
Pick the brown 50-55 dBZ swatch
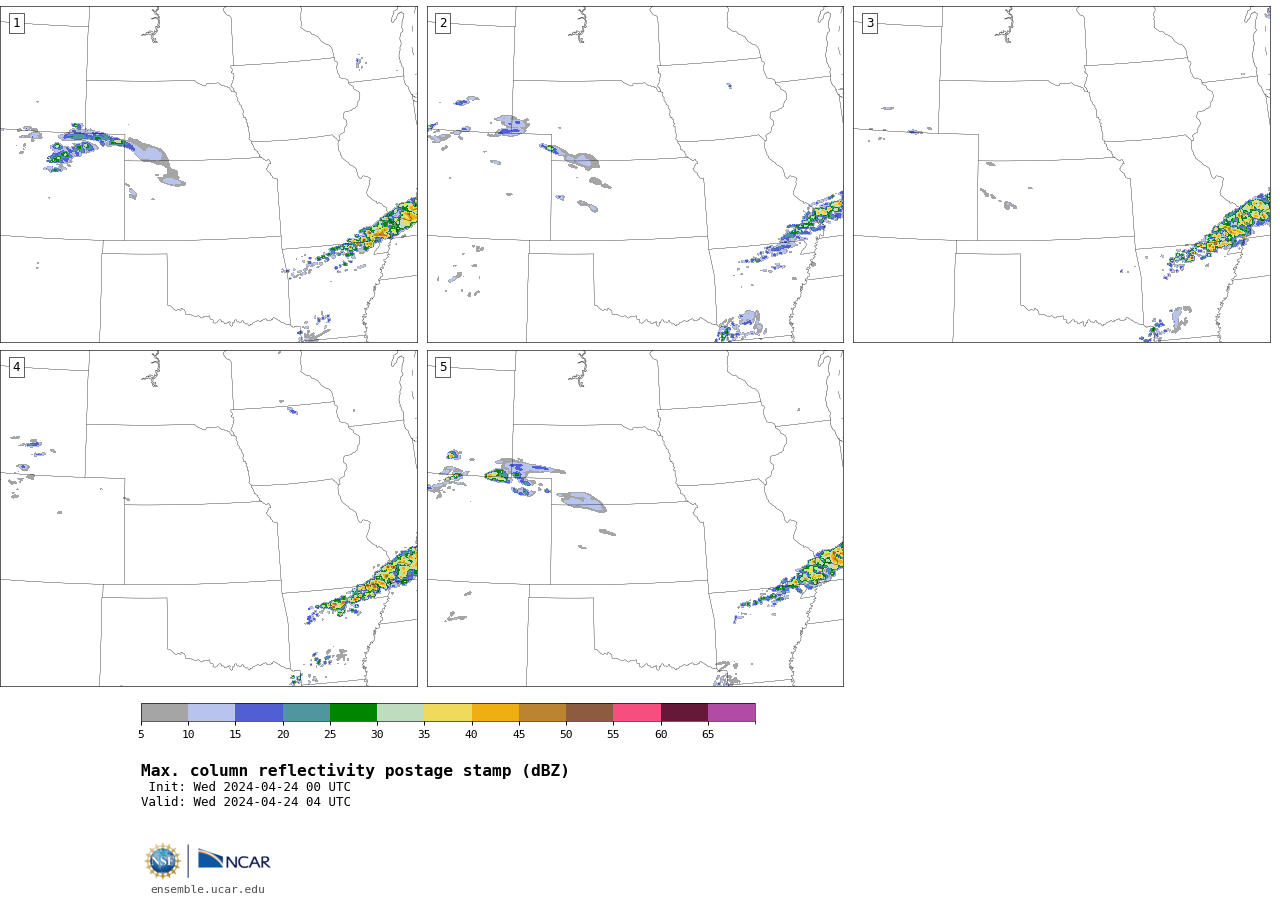tap(589, 713)
